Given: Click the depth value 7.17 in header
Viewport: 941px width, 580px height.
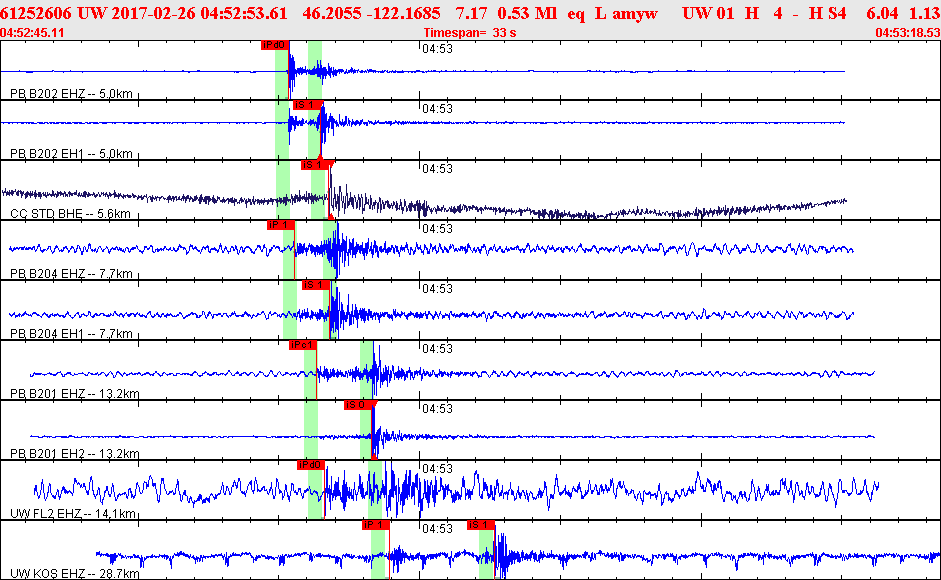Looking at the screenshot, I should pyautogui.click(x=471, y=13).
